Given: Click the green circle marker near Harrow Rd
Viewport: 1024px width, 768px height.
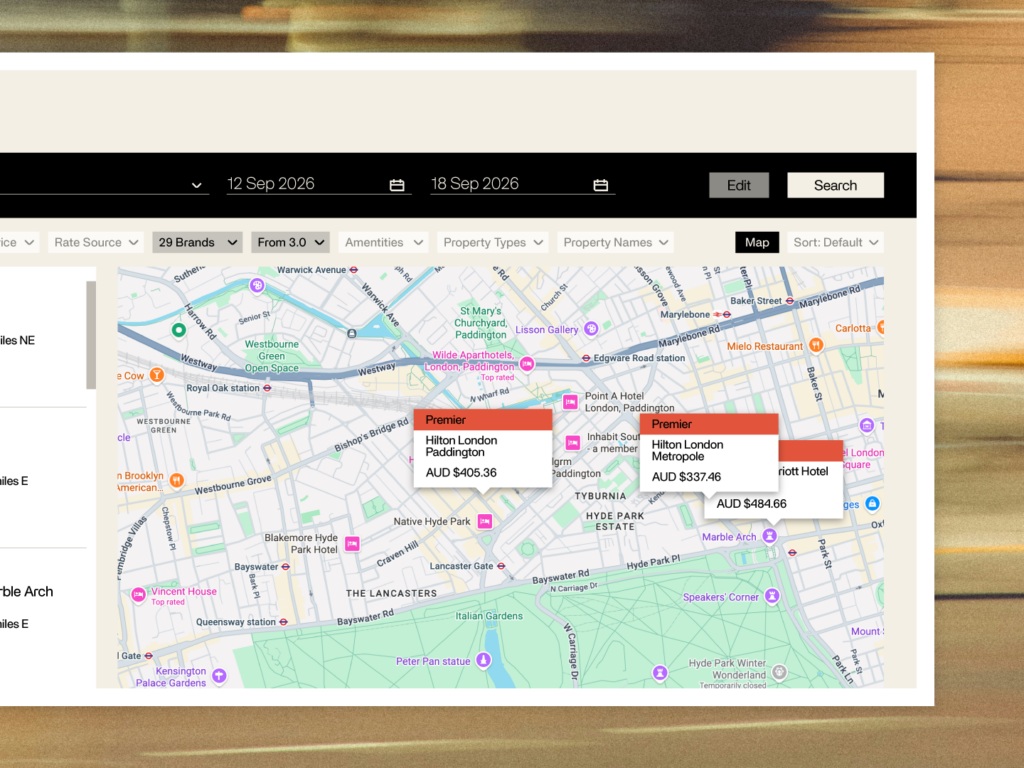Looking at the screenshot, I should (x=178, y=330).
